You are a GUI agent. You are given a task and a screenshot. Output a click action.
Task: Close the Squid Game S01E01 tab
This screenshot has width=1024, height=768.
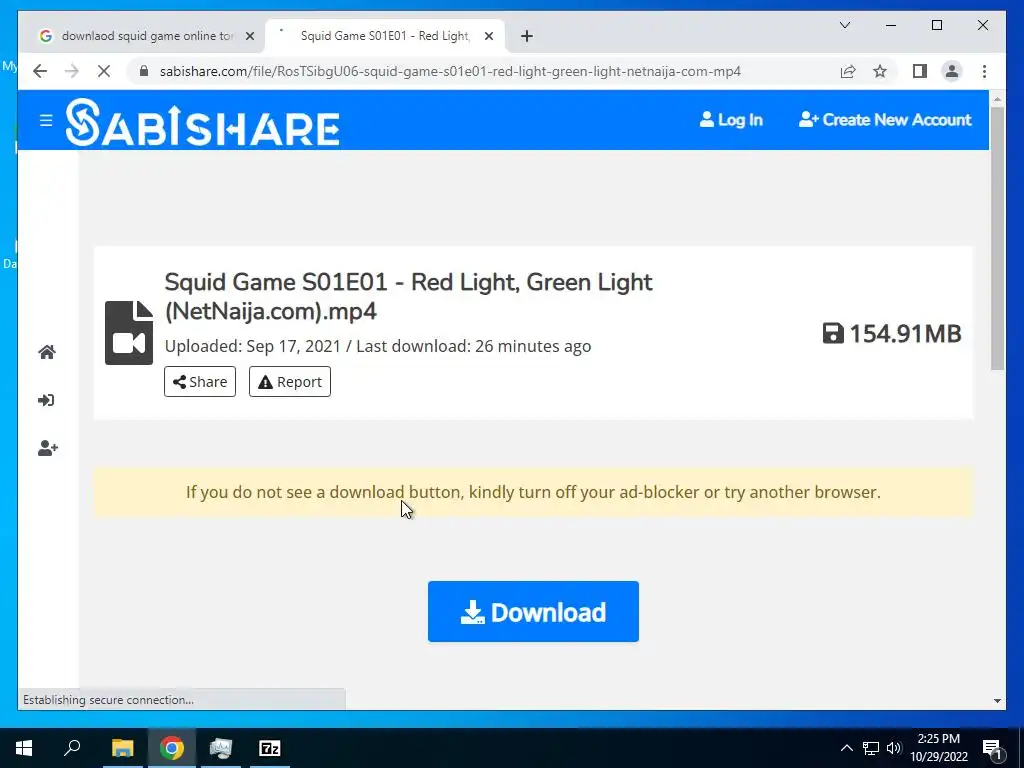pos(488,37)
